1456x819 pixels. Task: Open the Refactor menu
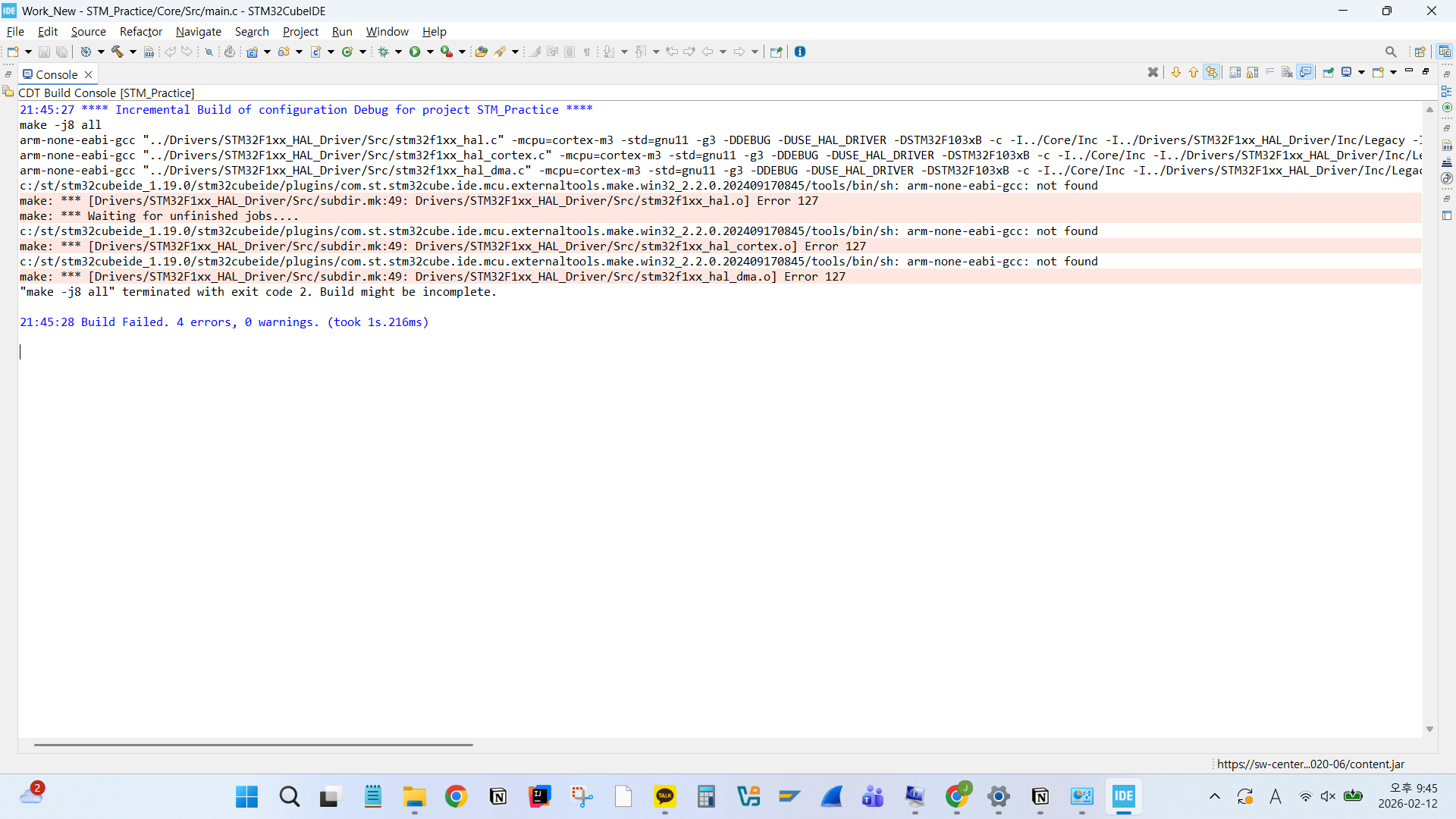point(141,31)
